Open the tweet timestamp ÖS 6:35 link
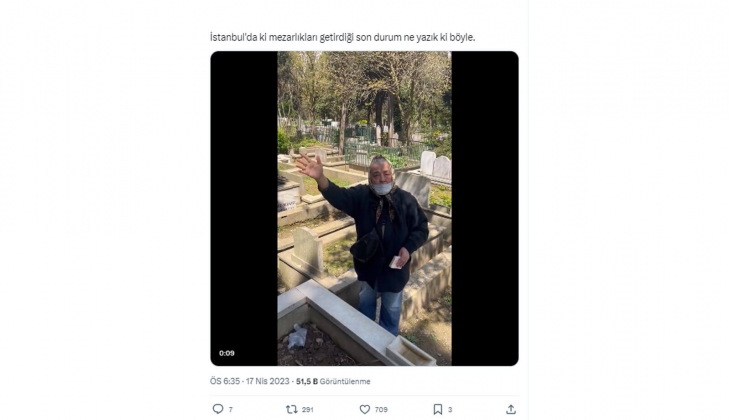 point(226,381)
